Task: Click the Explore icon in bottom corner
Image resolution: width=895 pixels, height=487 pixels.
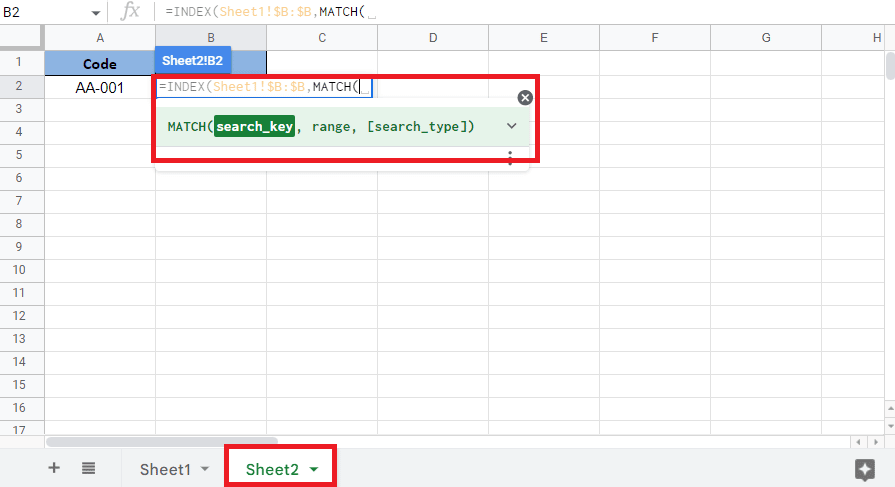Action: (865, 470)
